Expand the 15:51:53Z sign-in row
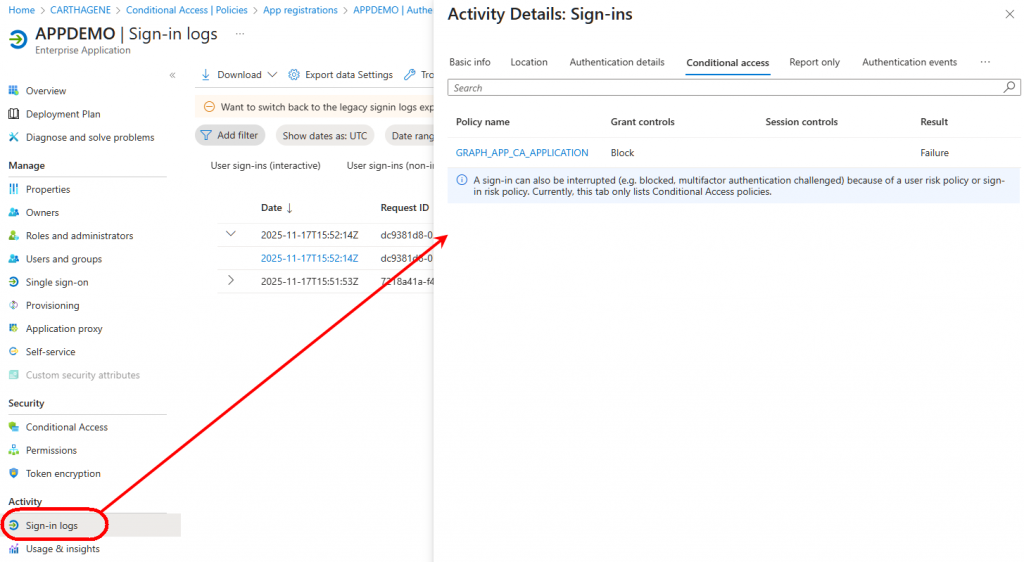This screenshot has width=1024, height=562. pos(231,281)
